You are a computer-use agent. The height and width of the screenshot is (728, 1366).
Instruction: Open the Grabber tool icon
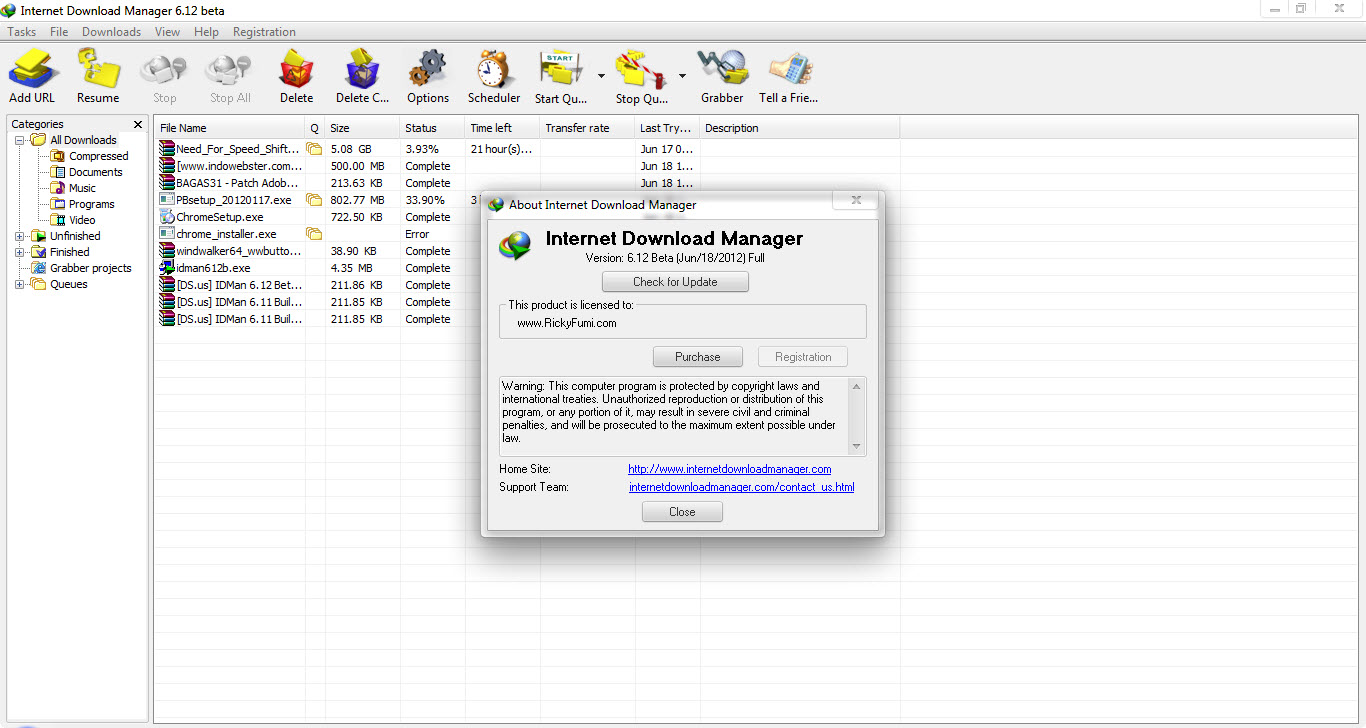click(x=722, y=69)
